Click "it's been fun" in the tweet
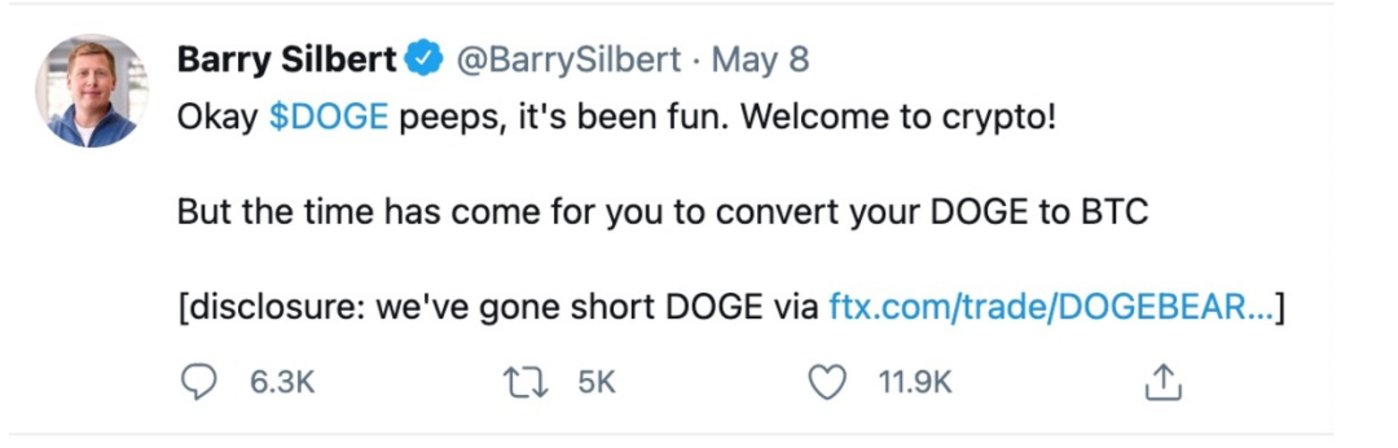The image size is (1398, 448). (615, 118)
